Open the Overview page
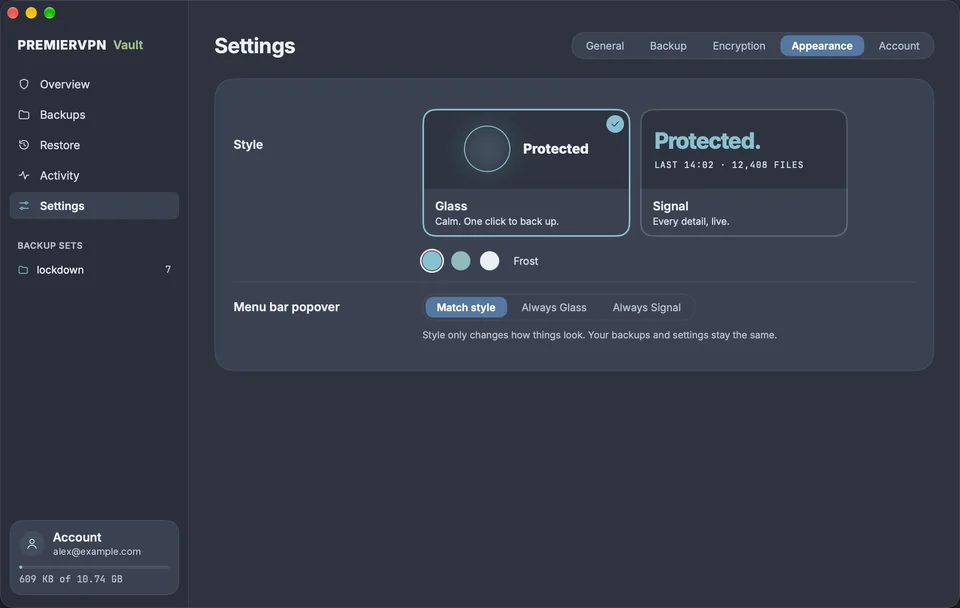 click(94, 84)
